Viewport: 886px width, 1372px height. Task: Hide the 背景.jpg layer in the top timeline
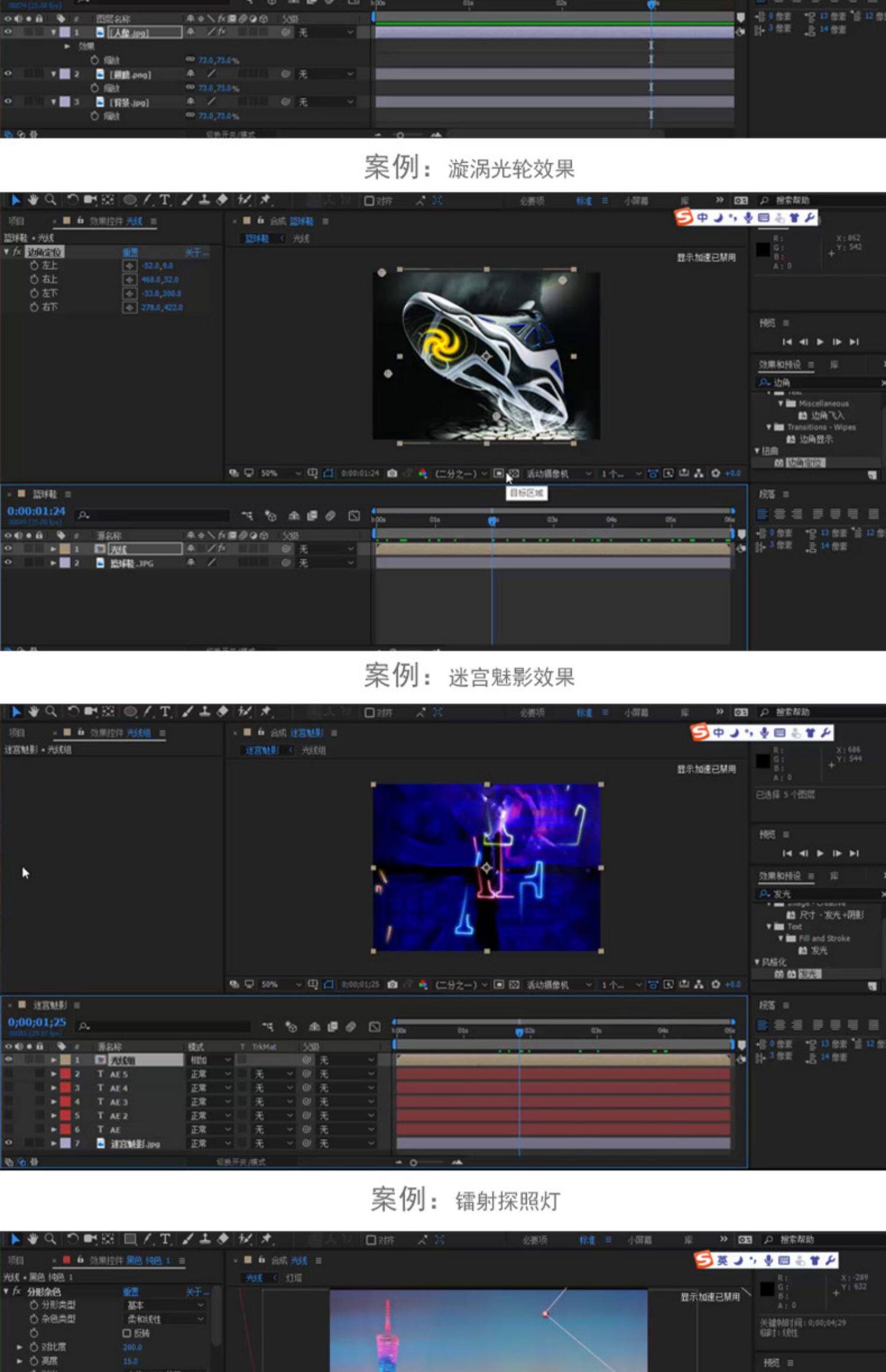pyautogui.click(x=8, y=102)
